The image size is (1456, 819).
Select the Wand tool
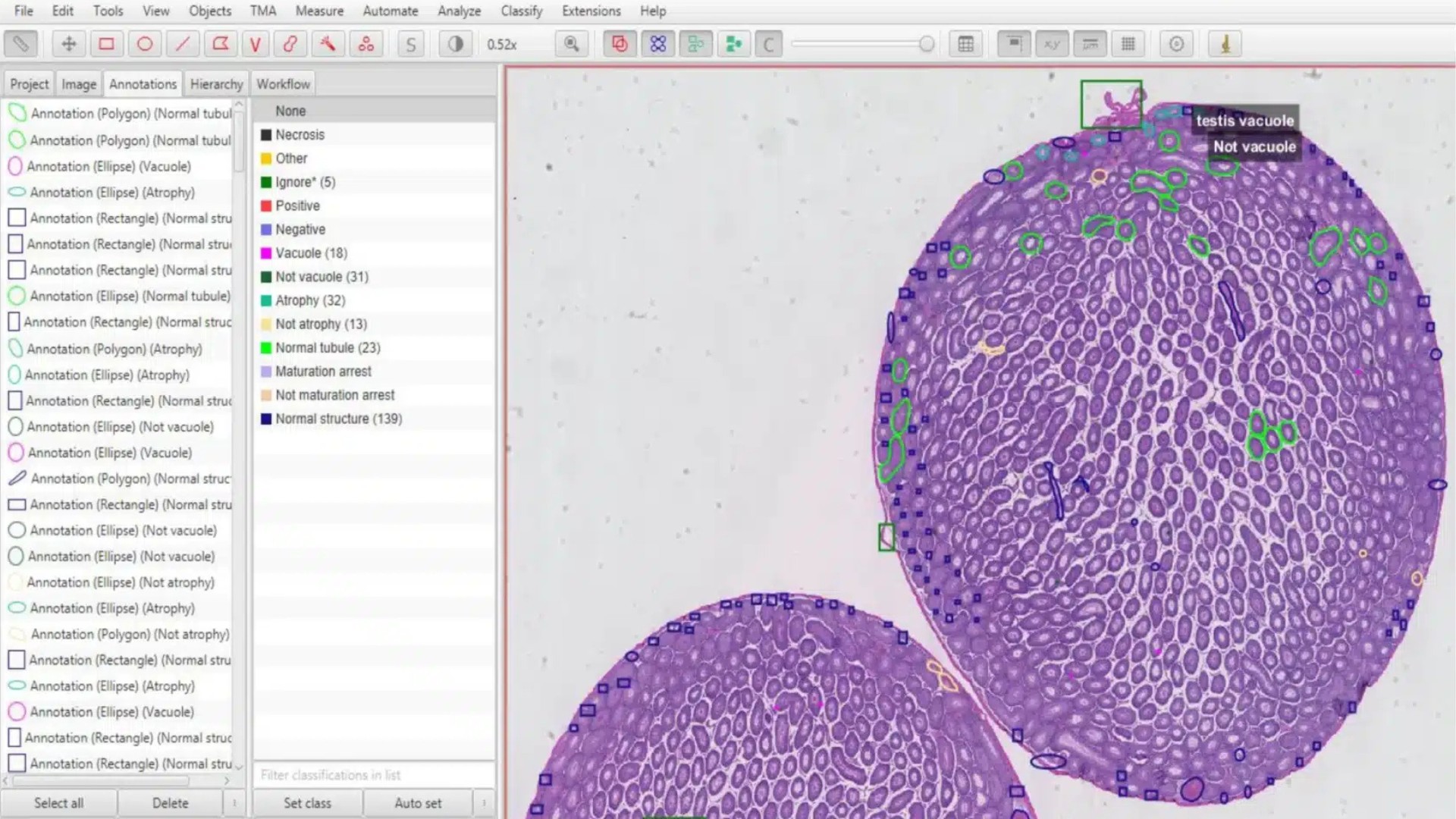point(328,44)
